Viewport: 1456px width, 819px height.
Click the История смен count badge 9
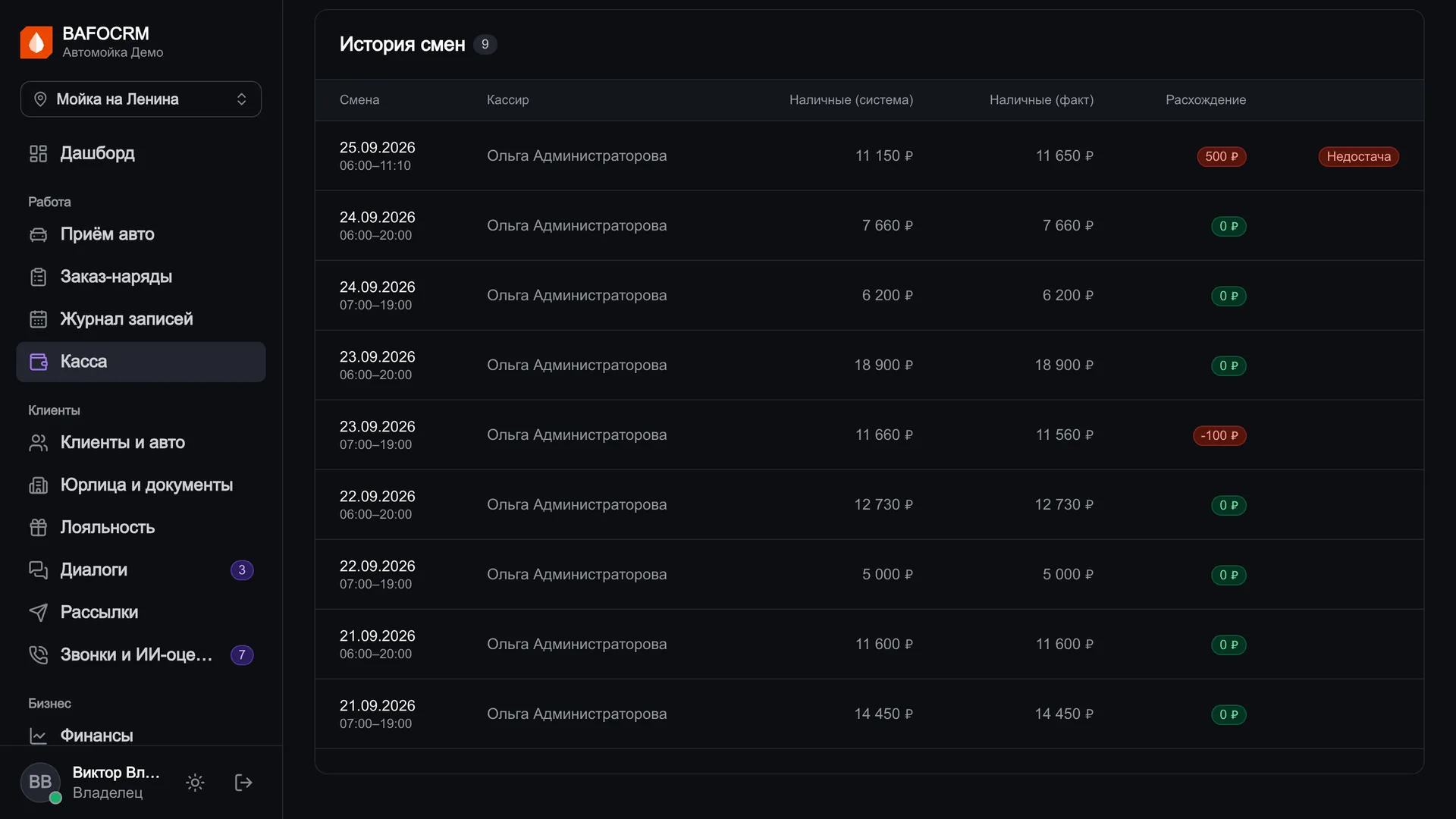pyautogui.click(x=485, y=45)
